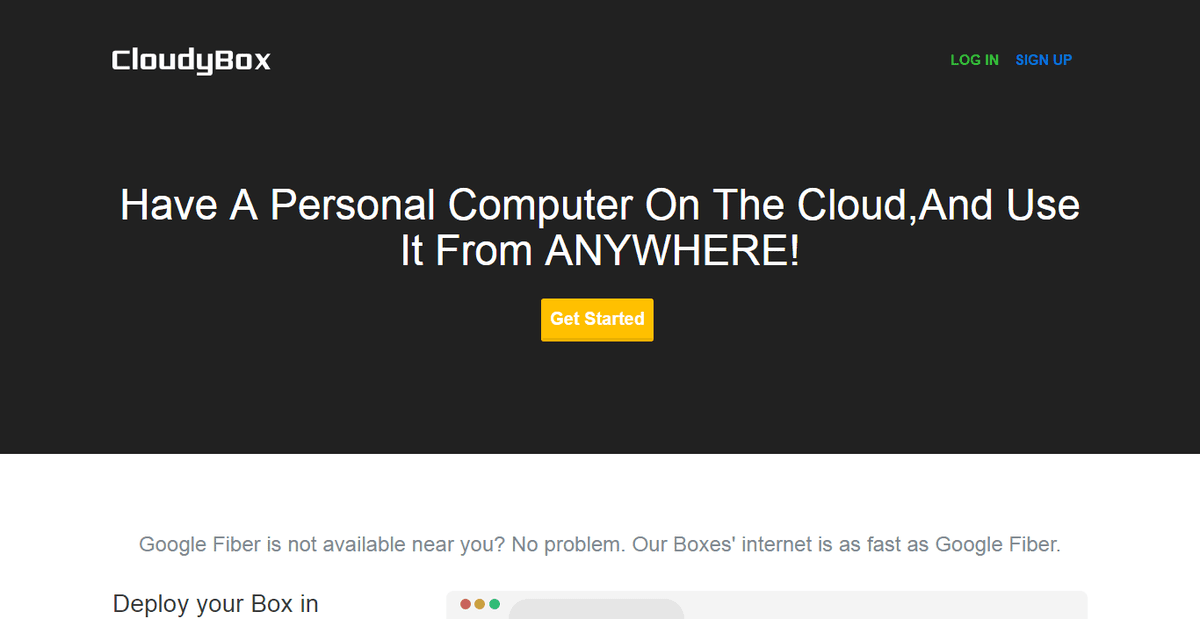Click the words It From in headline
This screenshot has height=619, width=1200.
pos(467,251)
